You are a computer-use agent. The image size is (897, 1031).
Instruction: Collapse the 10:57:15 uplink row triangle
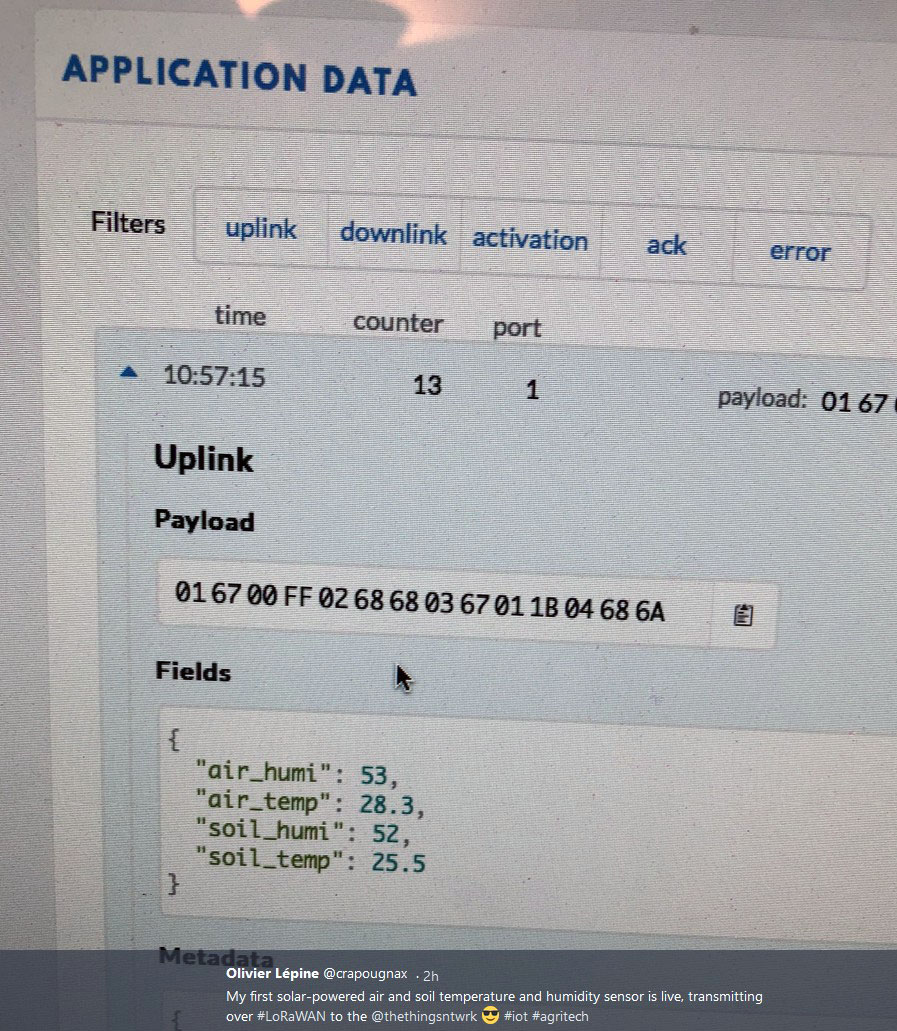(x=129, y=373)
